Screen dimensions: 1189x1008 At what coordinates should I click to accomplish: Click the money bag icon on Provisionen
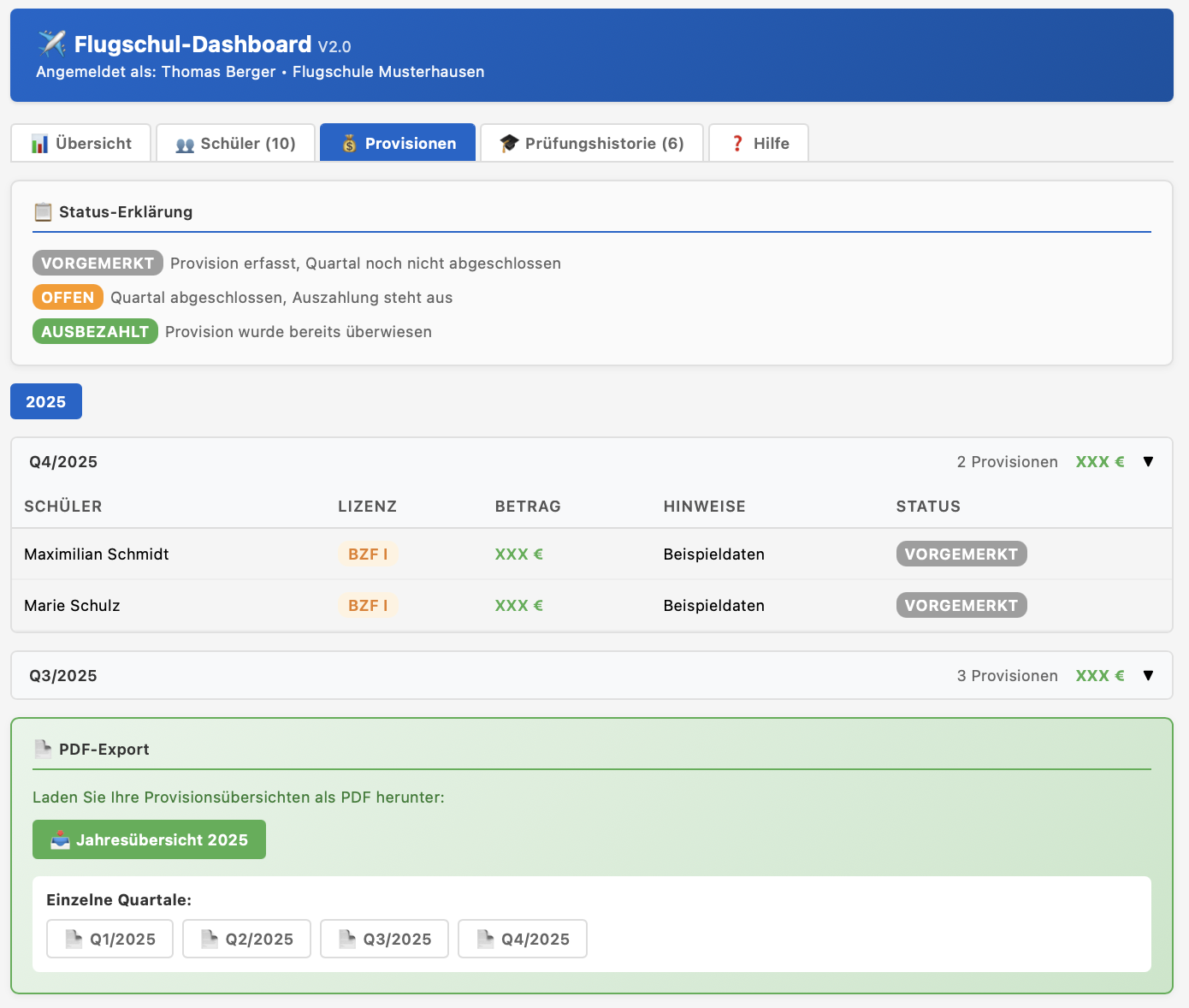click(349, 144)
